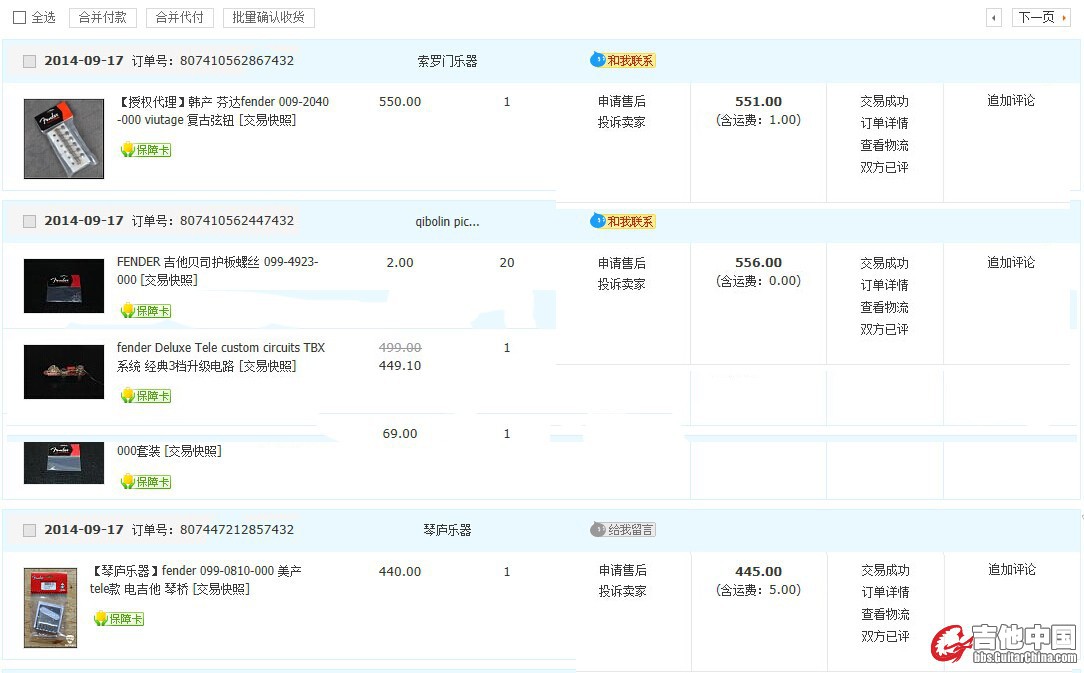Open the 复古弦钮 product thumbnail
The height and width of the screenshot is (673, 1084).
click(x=64, y=138)
